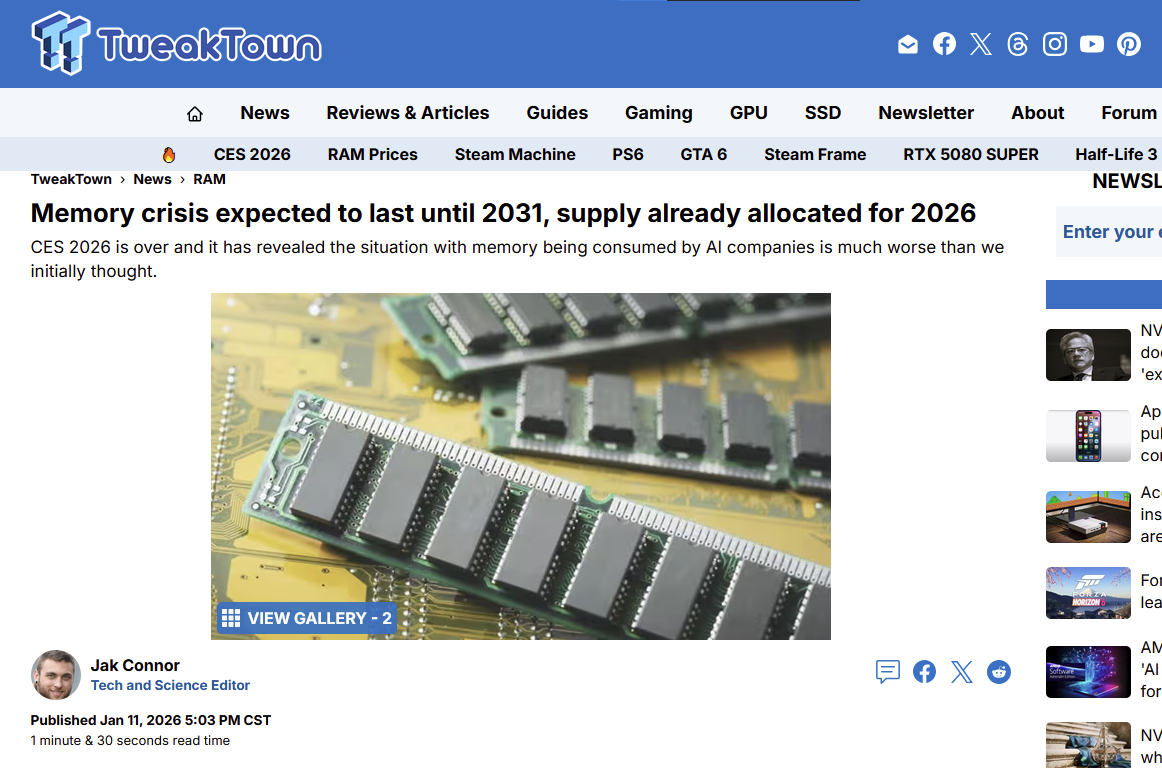The width and height of the screenshot is (1162, 768).
Task: Open the Steam Frame trending topic
Action: [815, 154]
